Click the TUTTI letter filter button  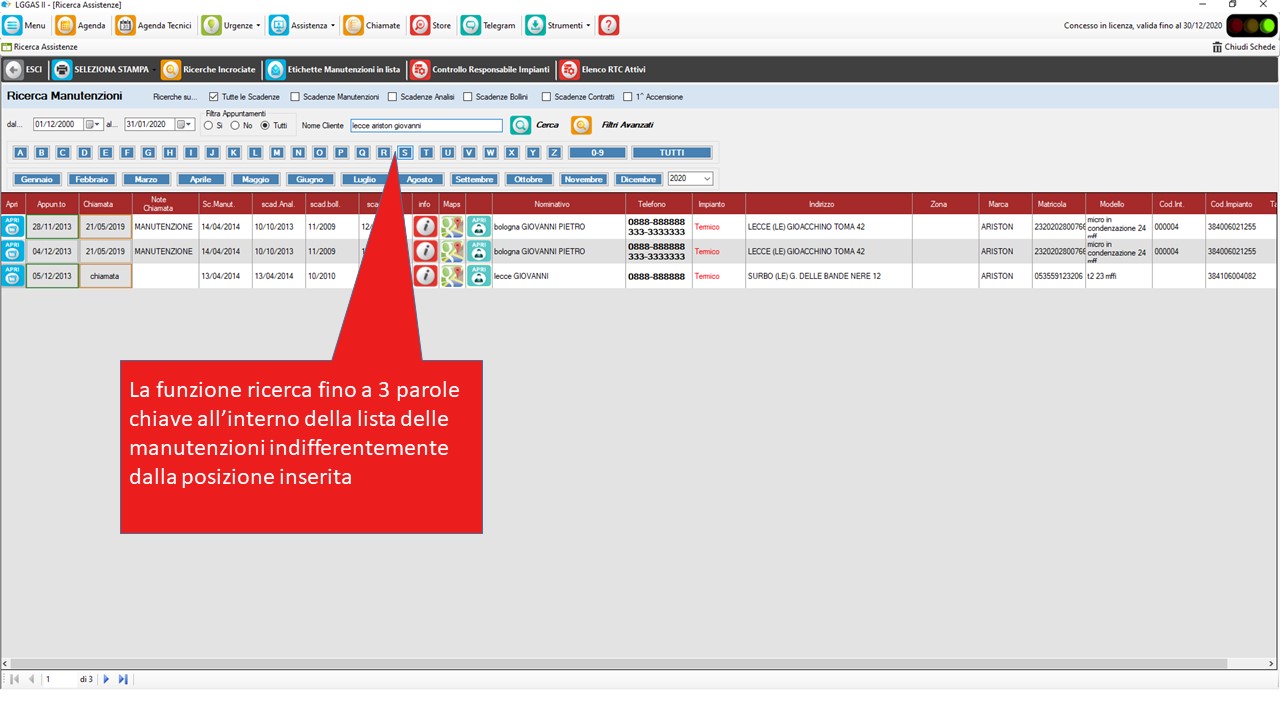pos(672,153)
